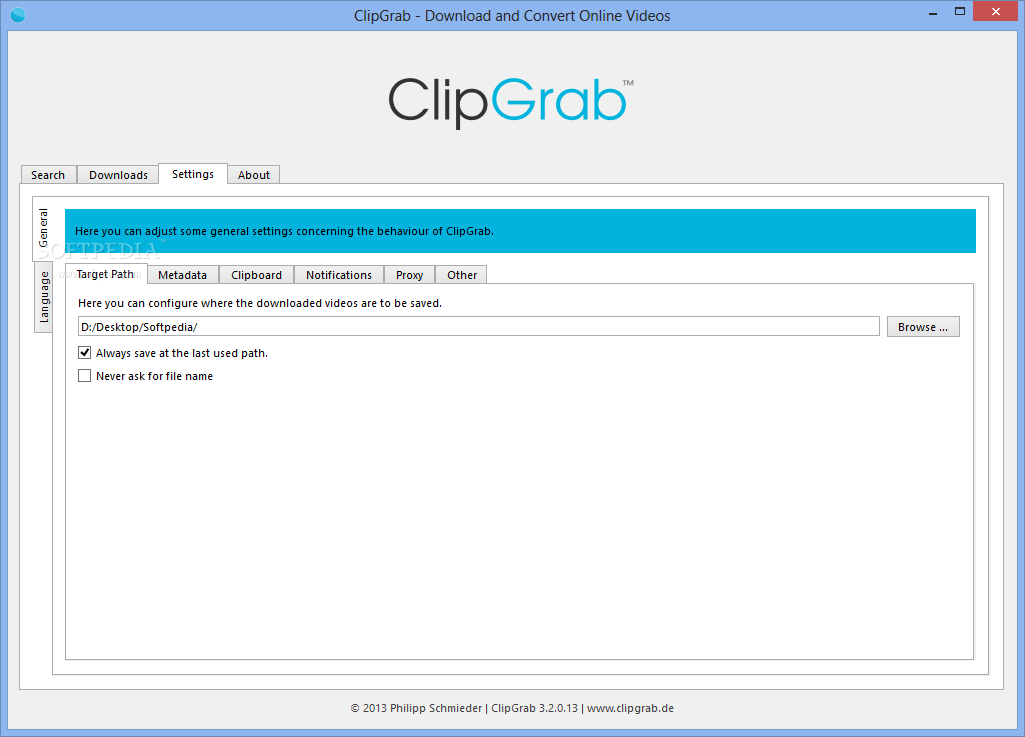Switch to the Search tab
1025x737 pixels.
(x=48, y=175)
